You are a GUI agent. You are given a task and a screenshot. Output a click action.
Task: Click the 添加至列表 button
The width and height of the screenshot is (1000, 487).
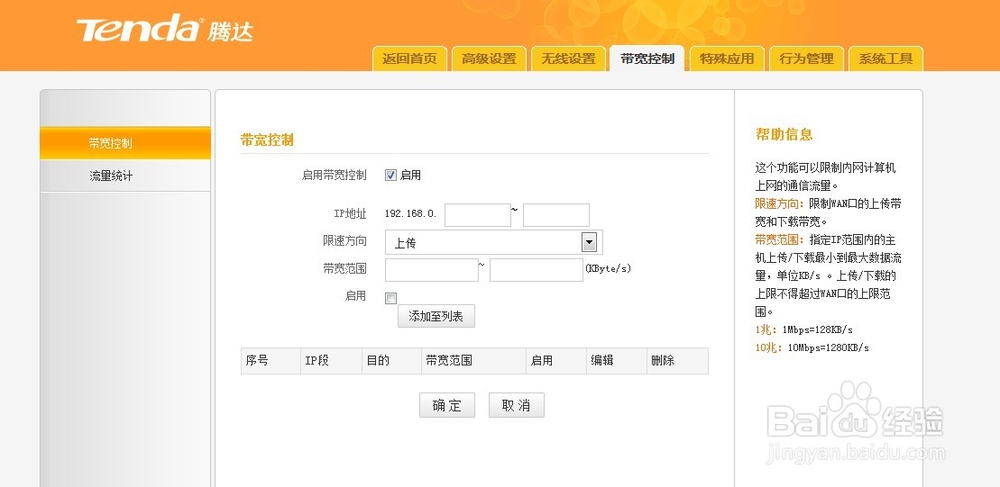coord(436,316)
